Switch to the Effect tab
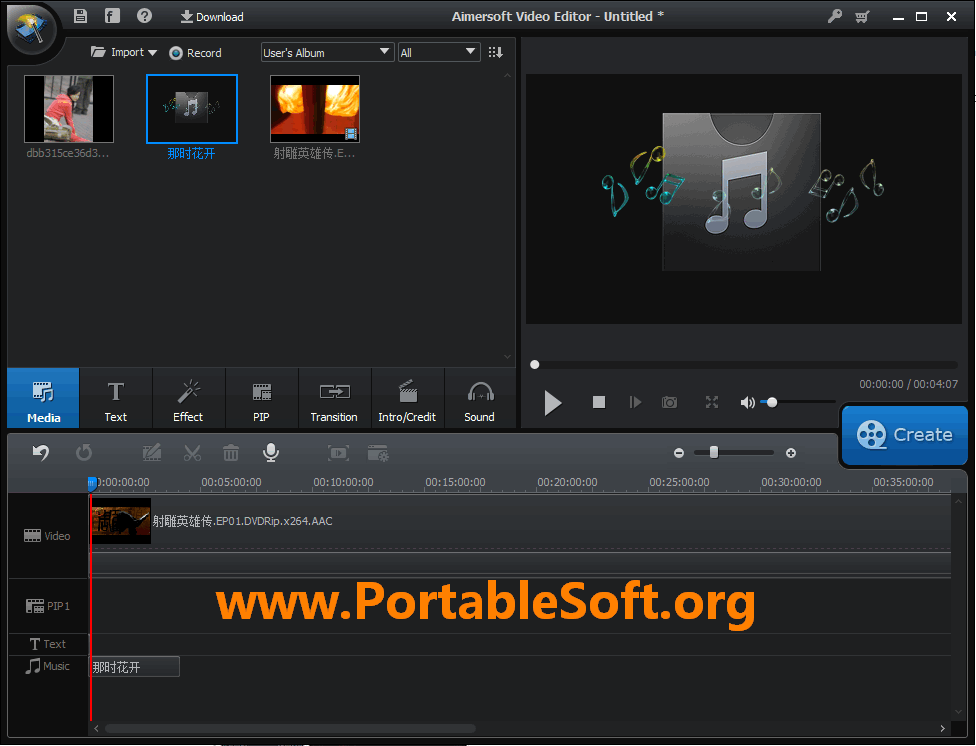976x746 pixels. [188, 398]
